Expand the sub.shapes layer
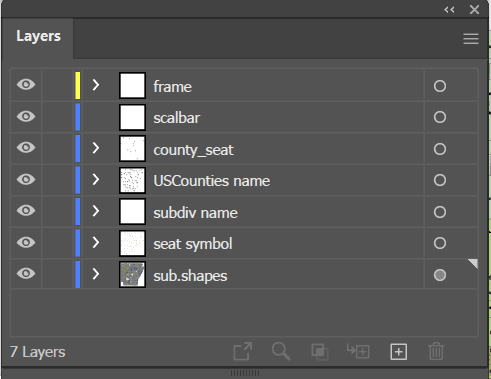This screenshot has width=491, height=379. point(96,274)
